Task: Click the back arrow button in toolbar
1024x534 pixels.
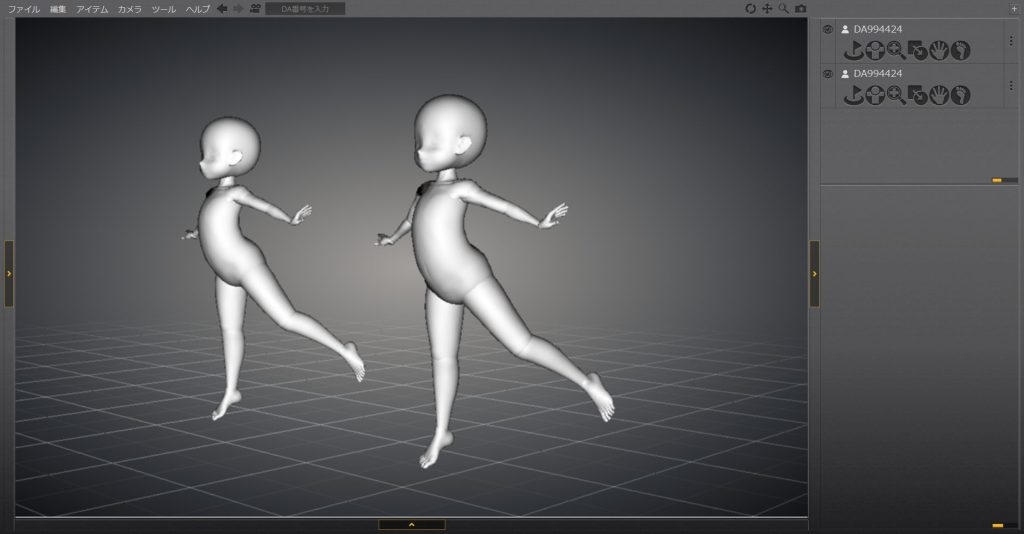Action: point(222,8)
